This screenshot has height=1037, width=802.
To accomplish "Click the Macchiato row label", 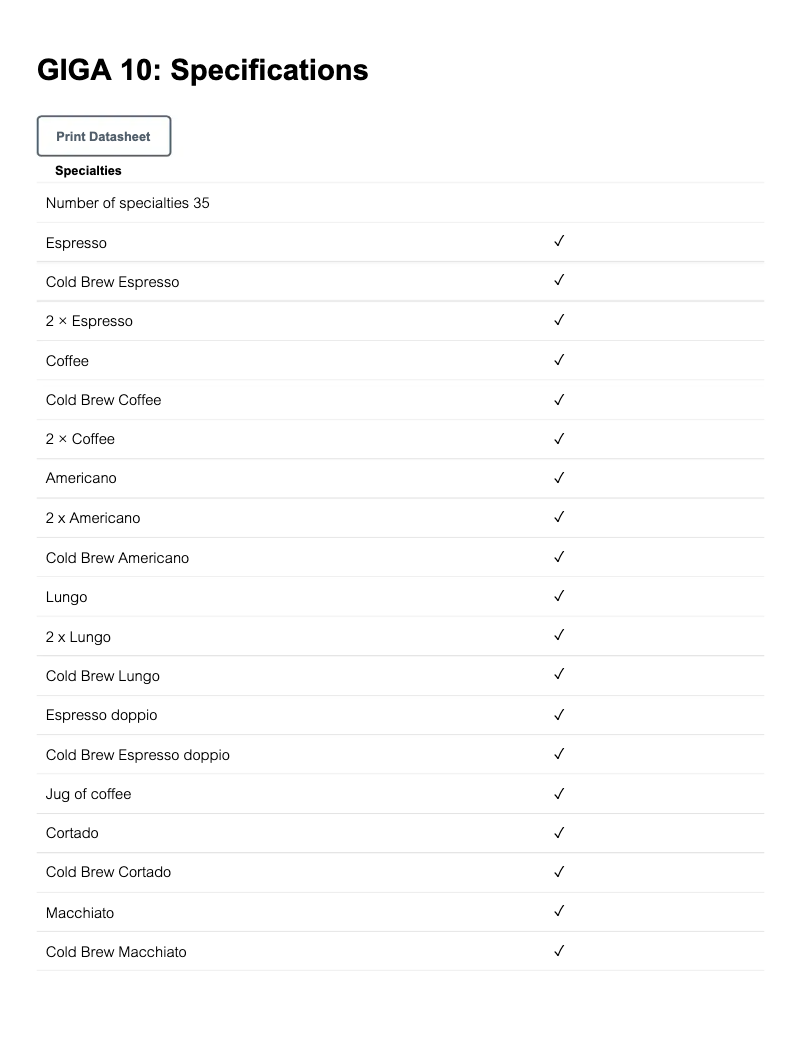I will (80, 913).
